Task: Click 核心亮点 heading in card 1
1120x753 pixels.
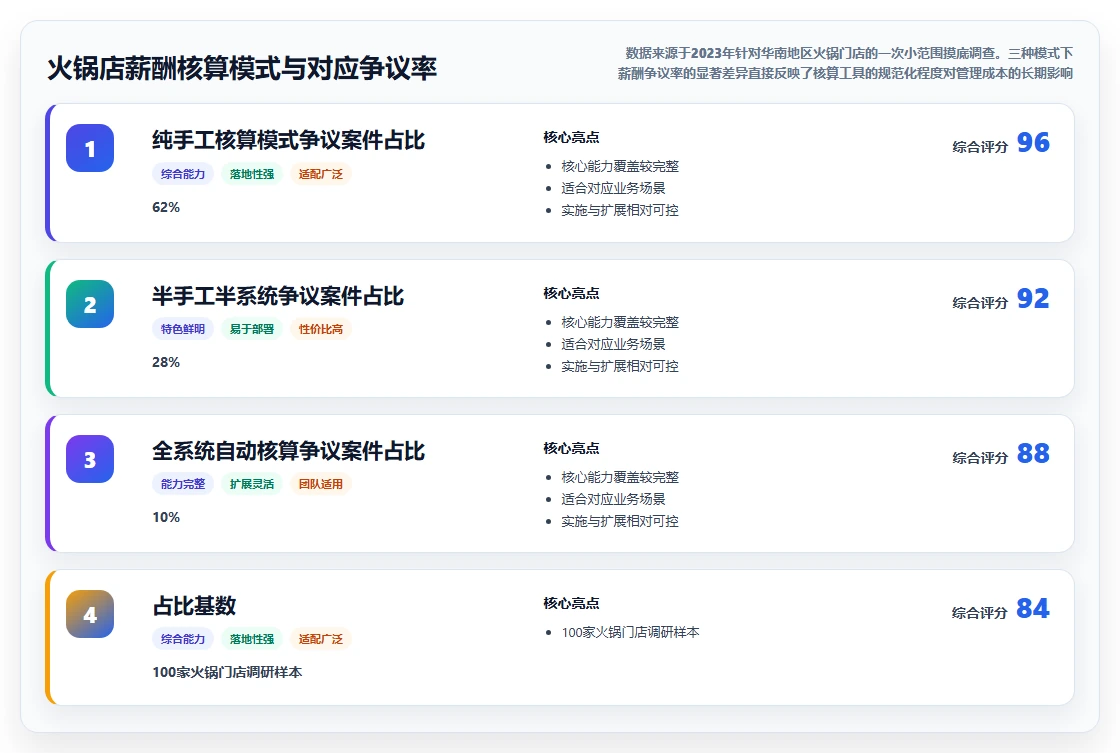Action: tap(571, 137)
